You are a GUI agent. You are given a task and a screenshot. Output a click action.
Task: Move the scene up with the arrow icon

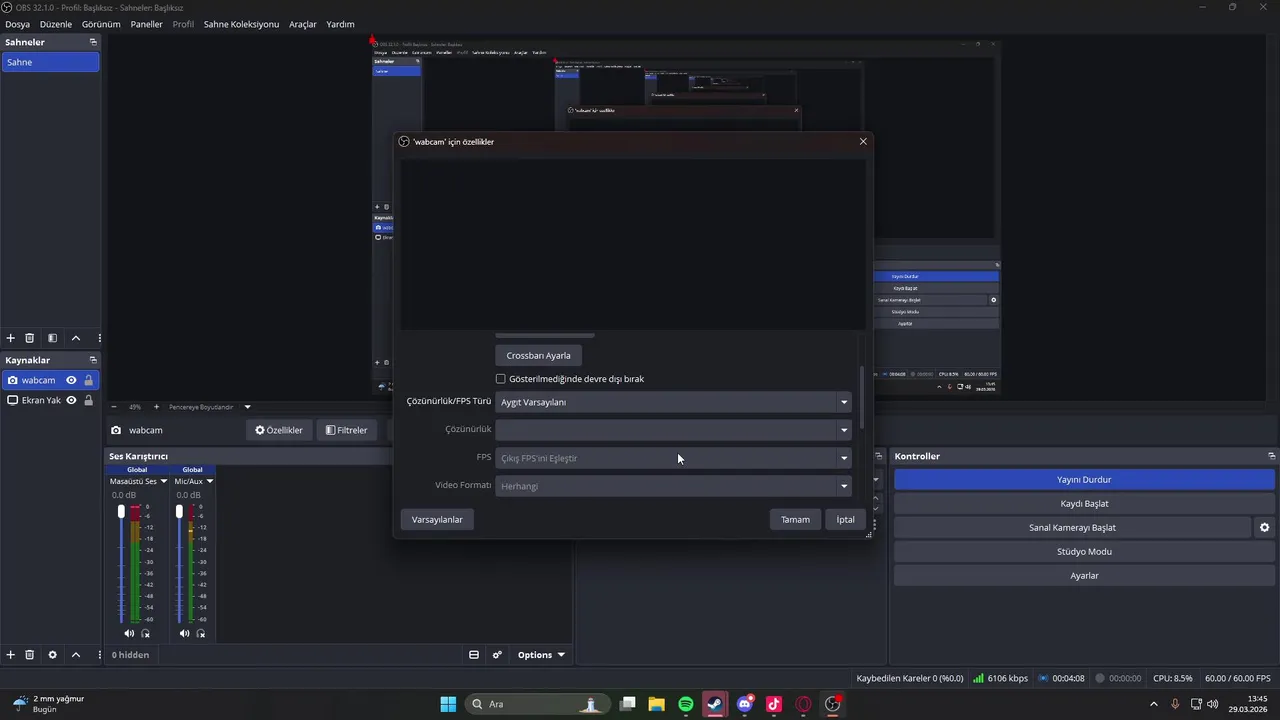coord(76,338)
